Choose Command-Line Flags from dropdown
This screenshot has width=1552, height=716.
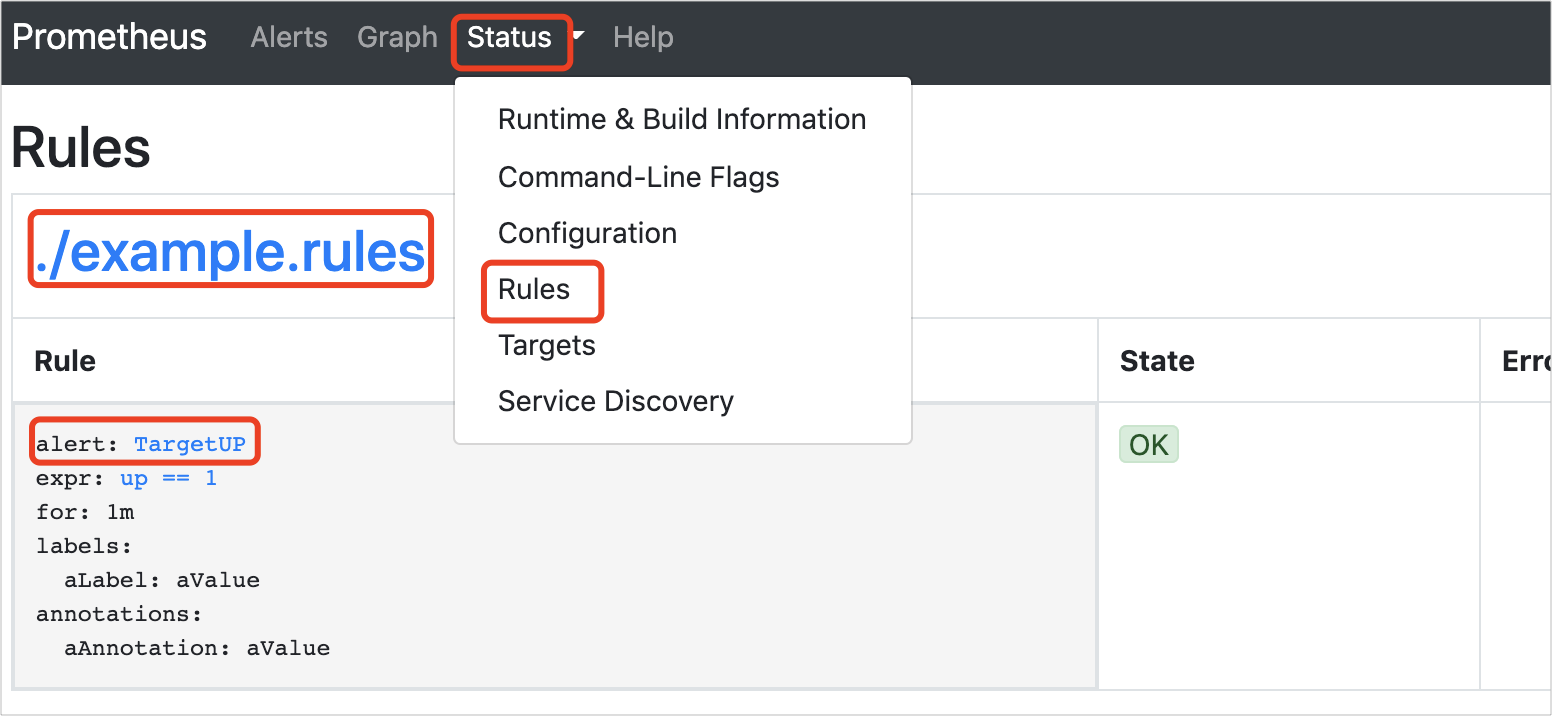coord(638,177)
